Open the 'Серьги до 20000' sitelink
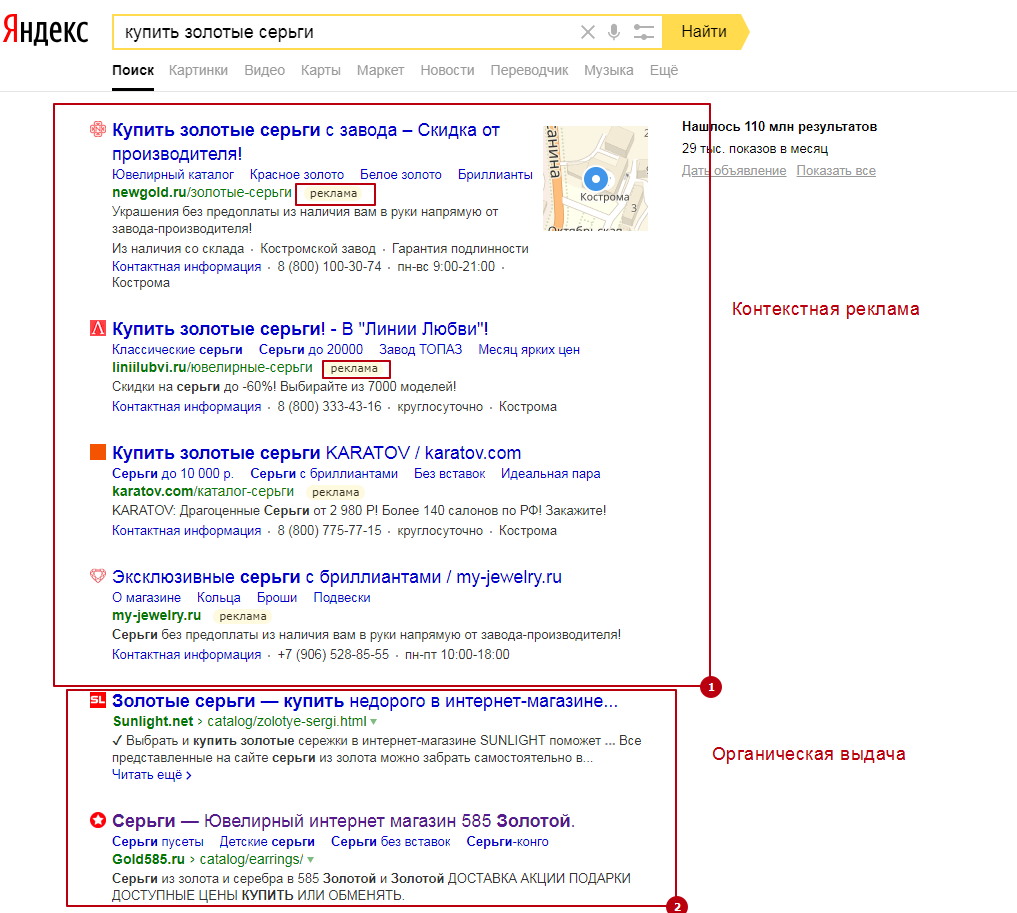1017x913 pixels. [311, 350]
